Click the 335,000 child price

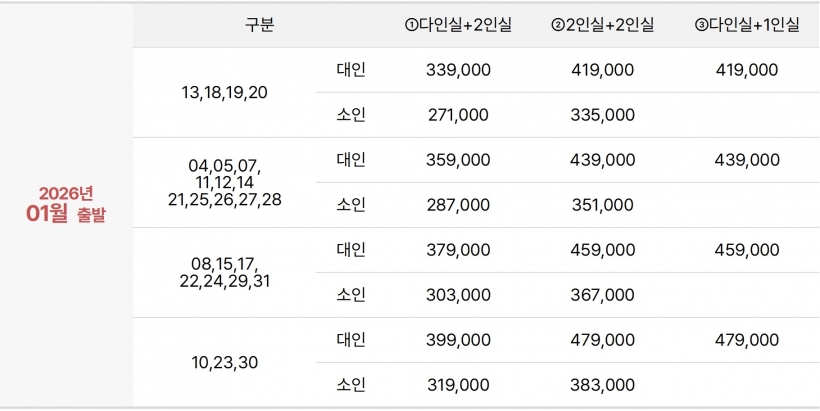[x=603, y=115]
